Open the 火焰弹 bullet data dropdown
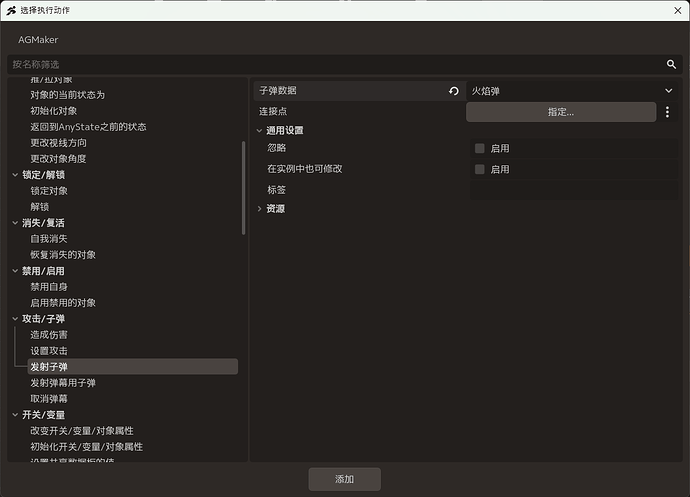 [572, 91]
